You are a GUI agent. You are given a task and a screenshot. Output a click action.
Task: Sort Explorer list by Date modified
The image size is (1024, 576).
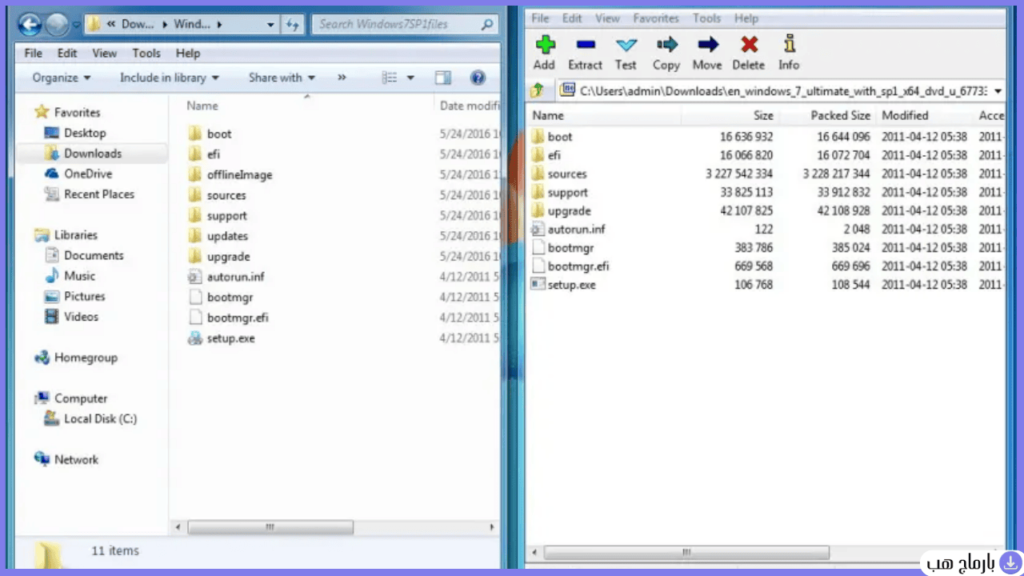point(468,105)
